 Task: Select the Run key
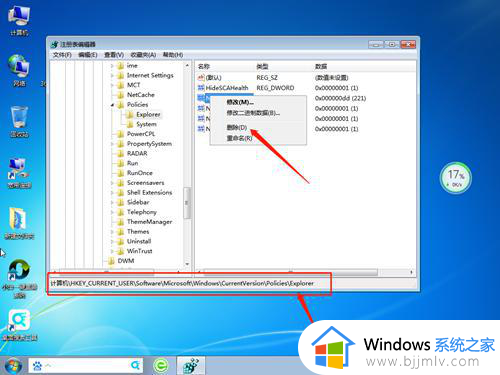pyautogui.click(x=132, y=163)
